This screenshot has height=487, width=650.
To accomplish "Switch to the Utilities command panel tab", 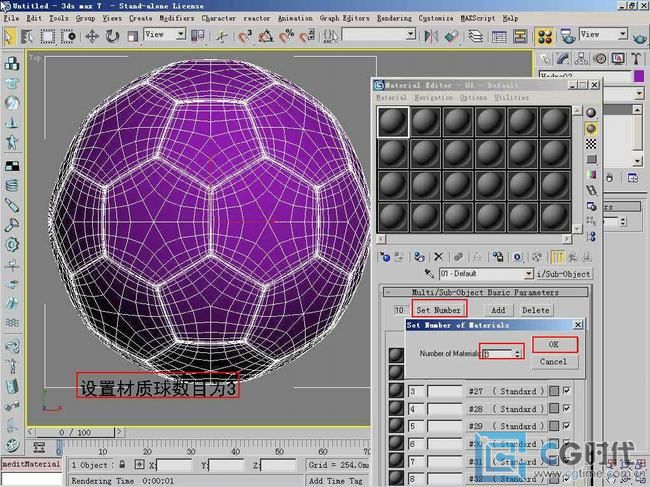I will (x=636, y=59).
